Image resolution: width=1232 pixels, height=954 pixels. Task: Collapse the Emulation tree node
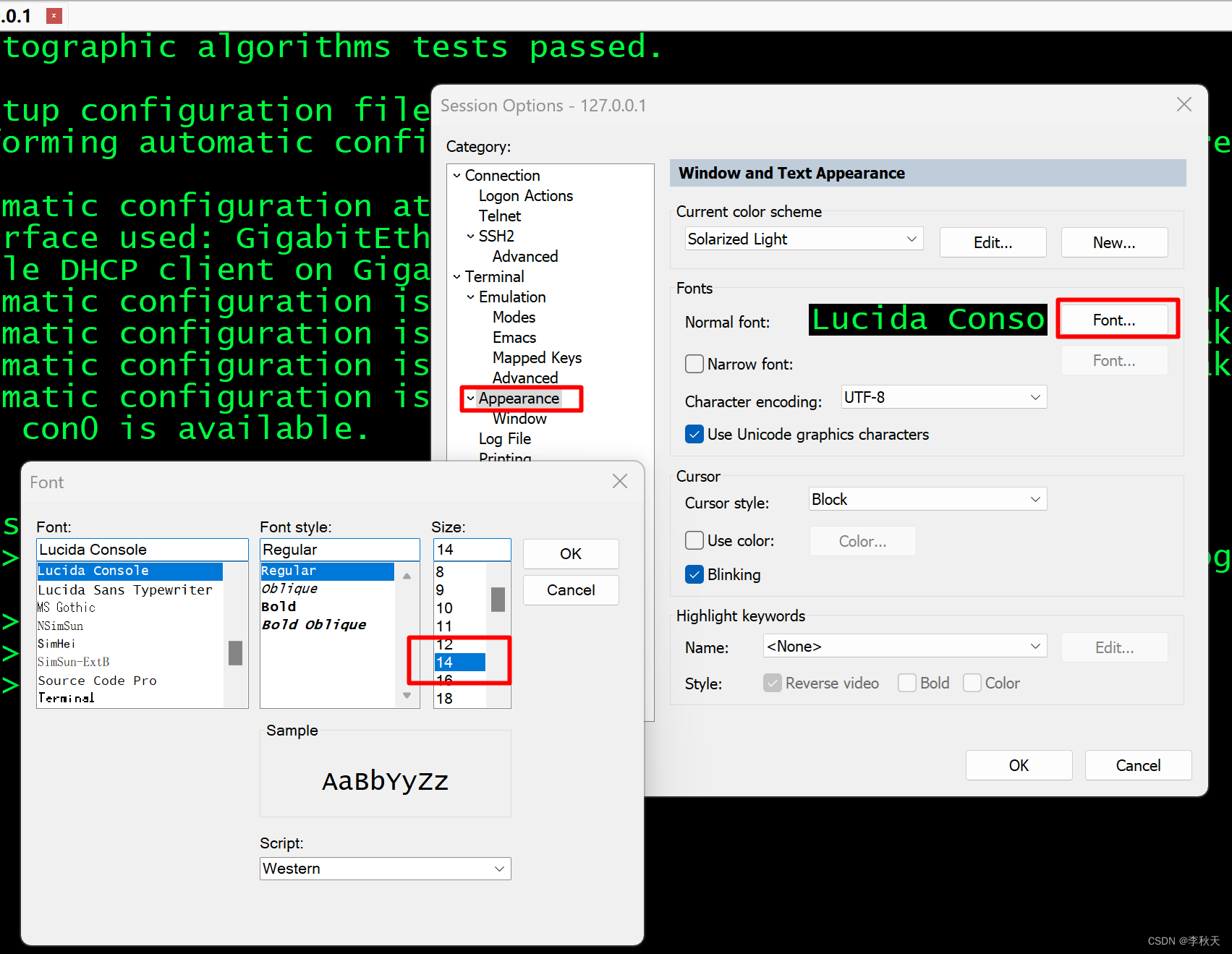(471, 297)
